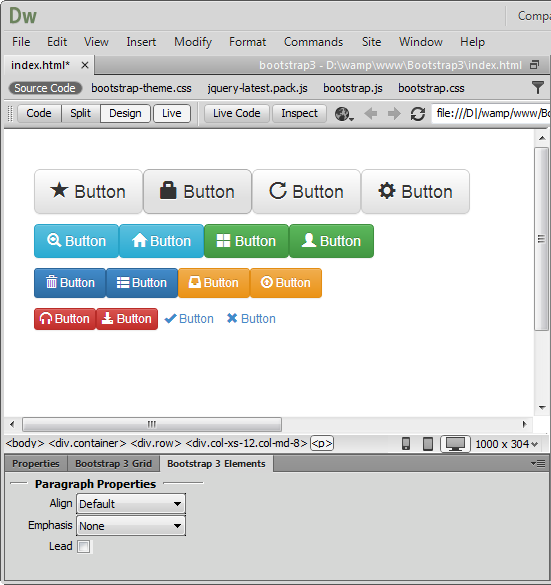Open the preview in browser globe icon
Image resolution: width=551 pixels, height=585 pixels.
pyautogui.click(x=343, y=114)
